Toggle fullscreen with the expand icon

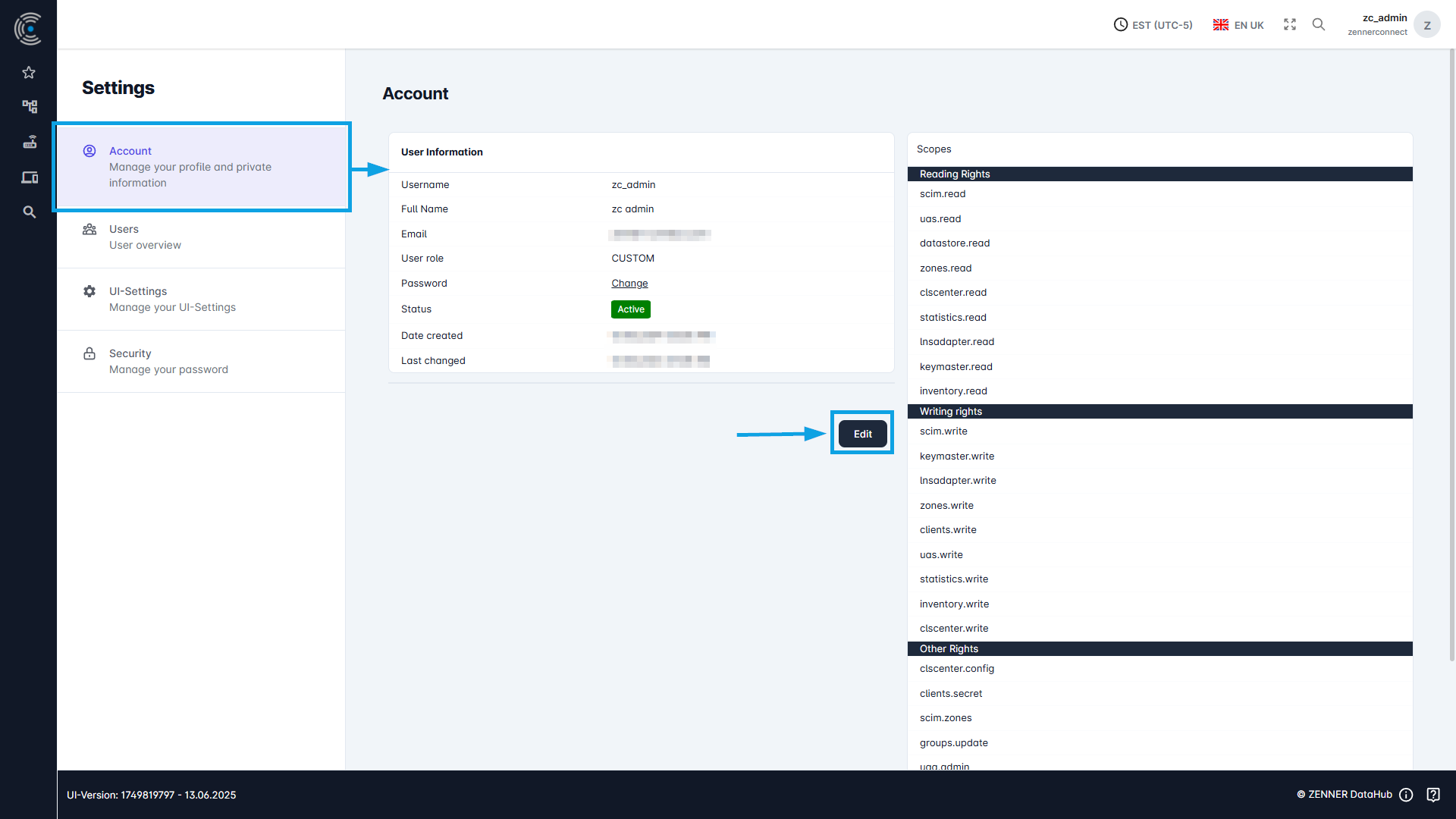1289,24
